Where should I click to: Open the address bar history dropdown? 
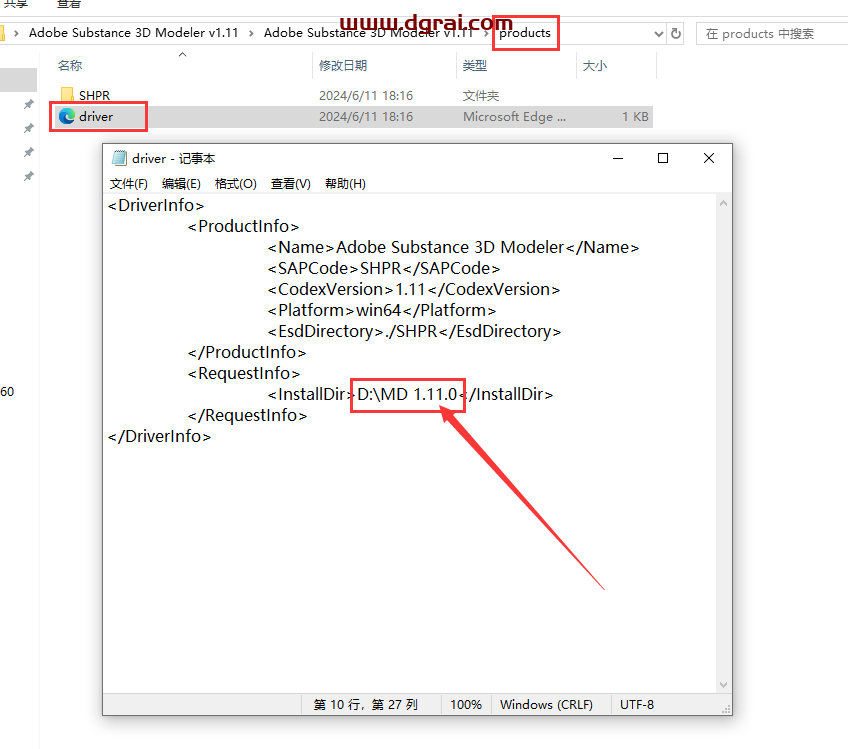[x=659, y=34]
